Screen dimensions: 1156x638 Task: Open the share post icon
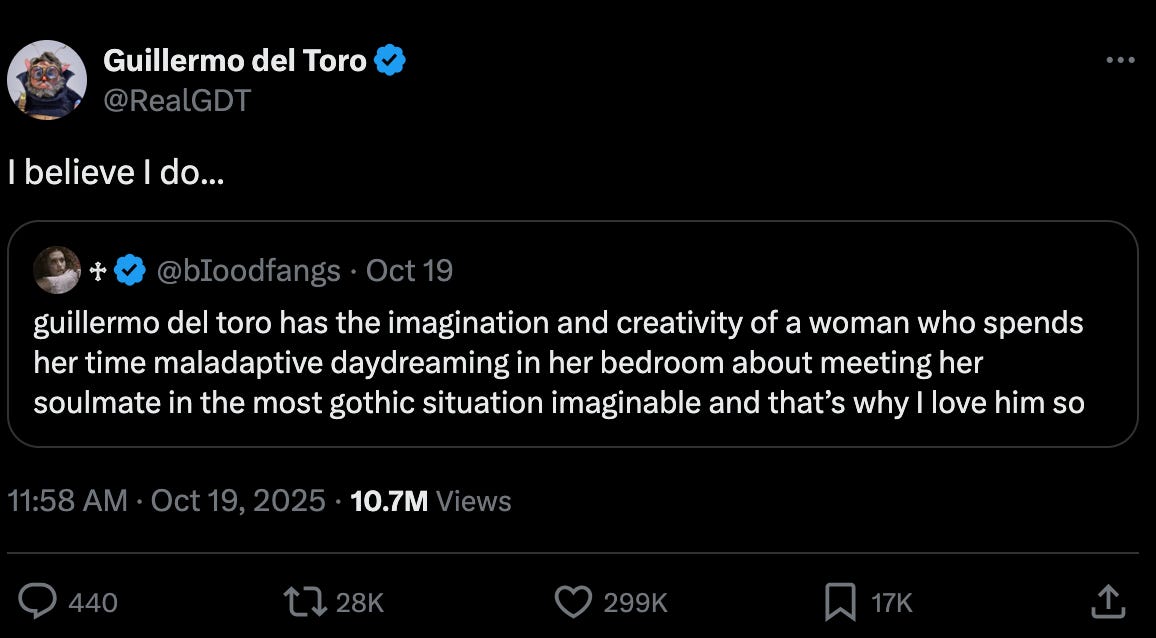coord(1108,601)
